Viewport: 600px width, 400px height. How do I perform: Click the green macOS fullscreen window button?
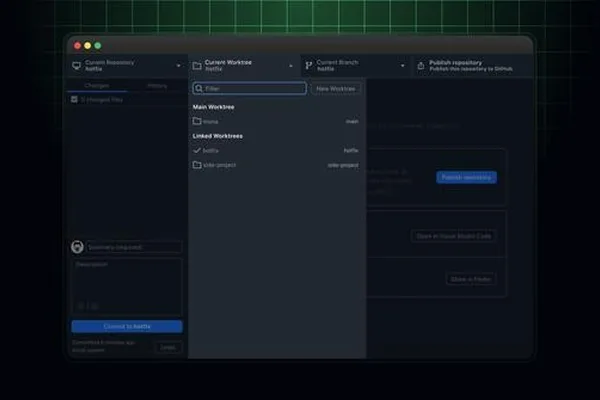coord(98,46)
